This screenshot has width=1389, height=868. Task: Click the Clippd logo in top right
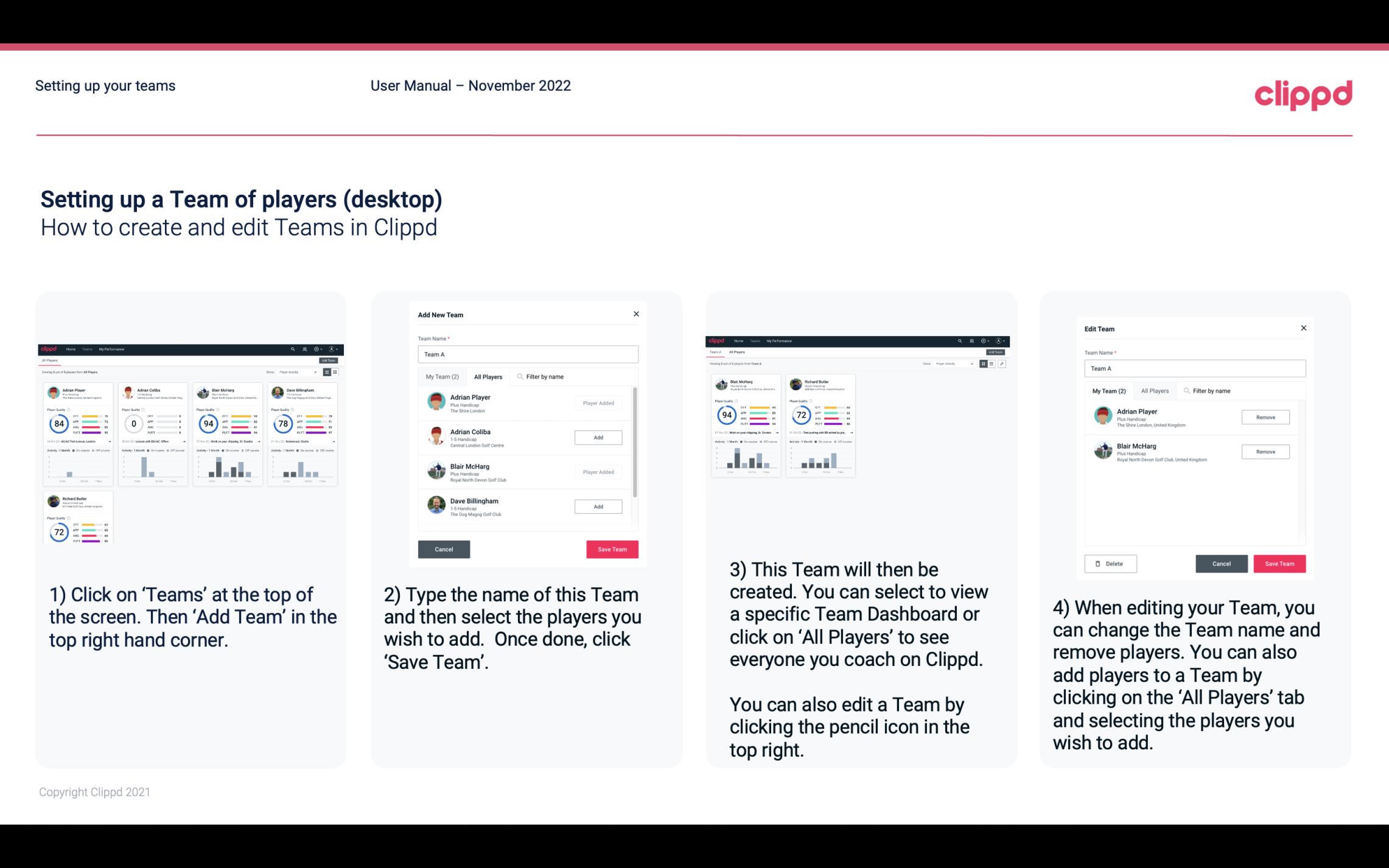tap(1304, 93)
